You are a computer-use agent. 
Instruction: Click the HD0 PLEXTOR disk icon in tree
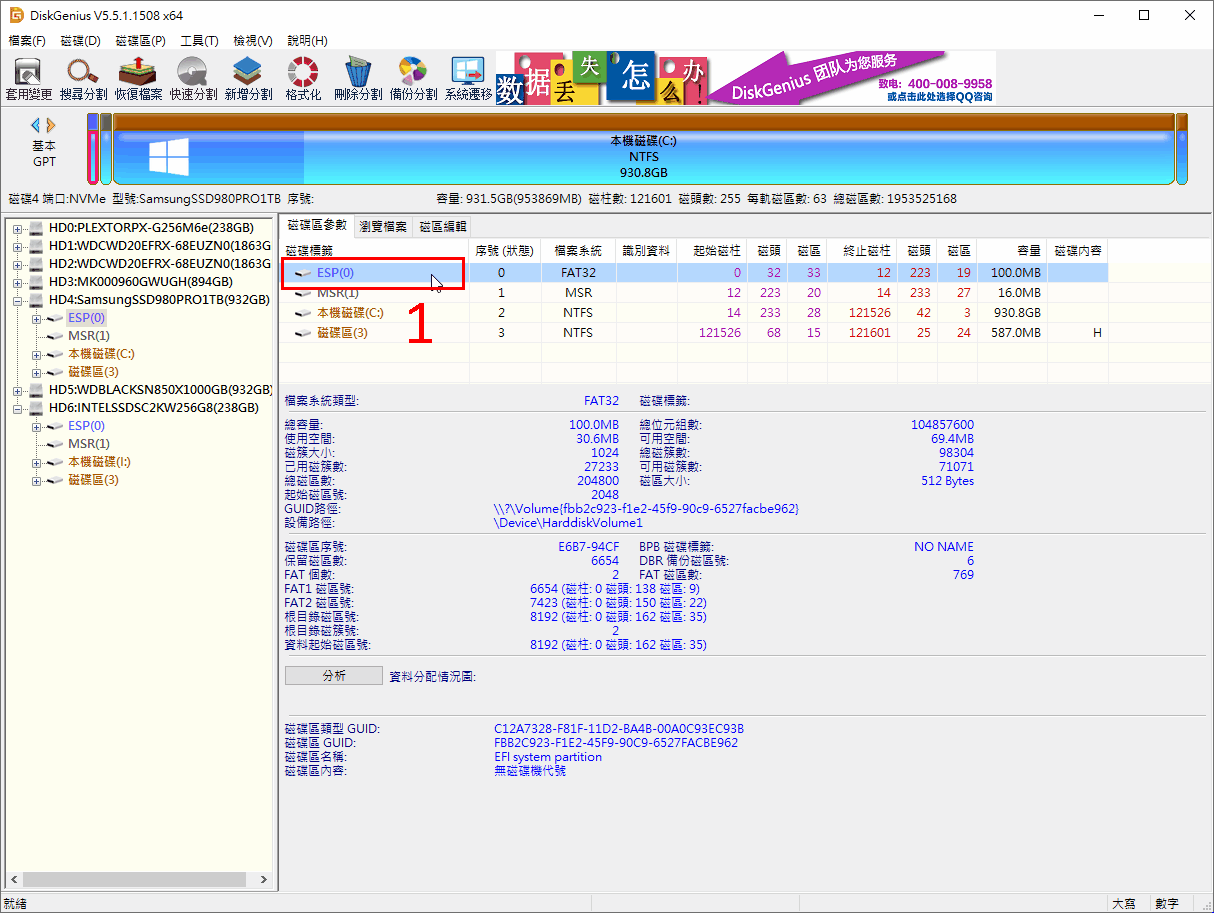pyautogui.click(x=37, y=228)
